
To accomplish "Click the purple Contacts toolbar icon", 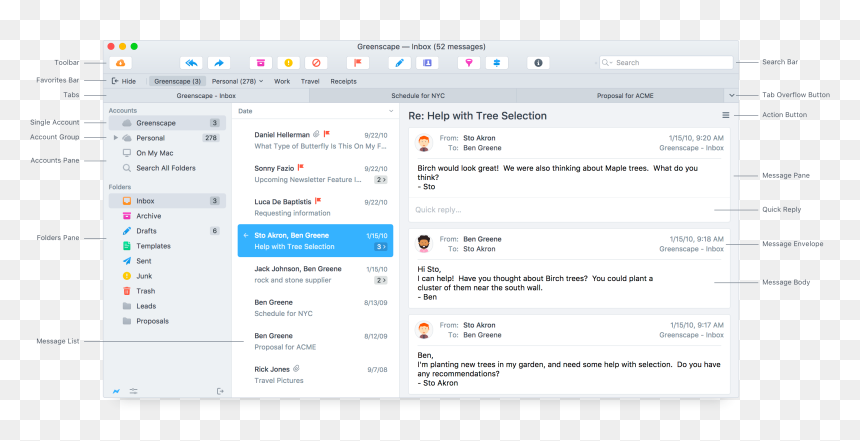I will click(x=427, y=63).
